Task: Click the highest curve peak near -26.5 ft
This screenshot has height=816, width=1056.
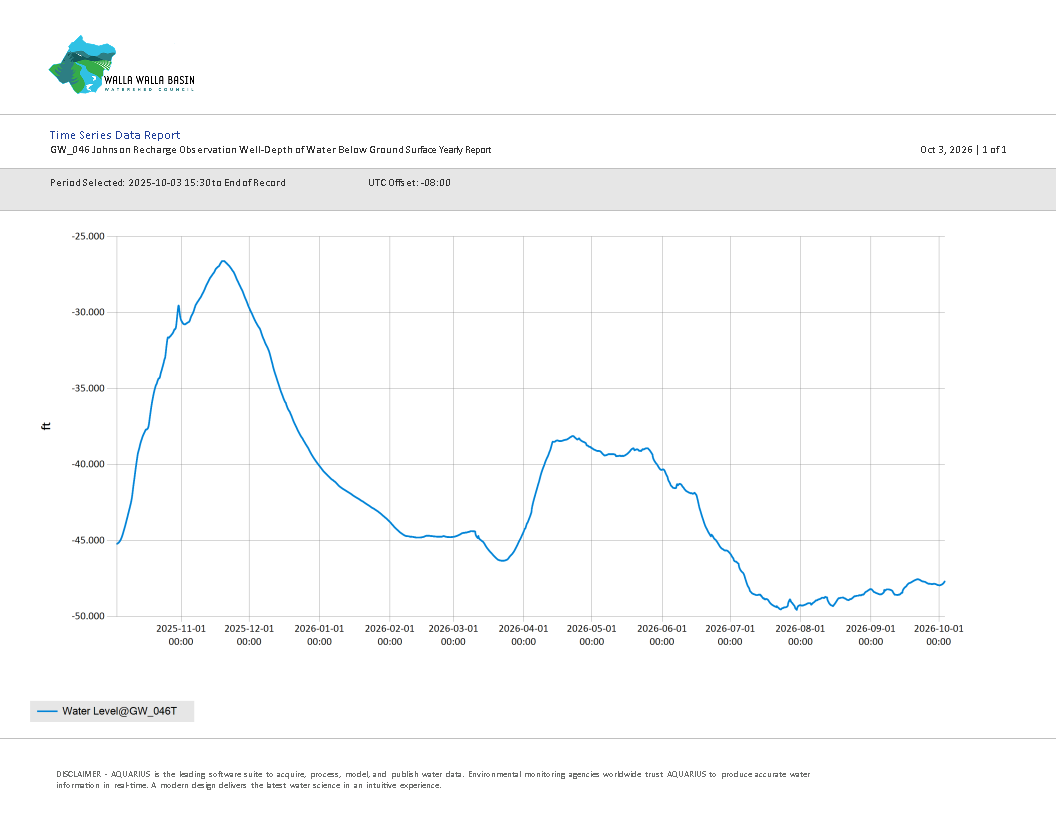Action: 224,261
